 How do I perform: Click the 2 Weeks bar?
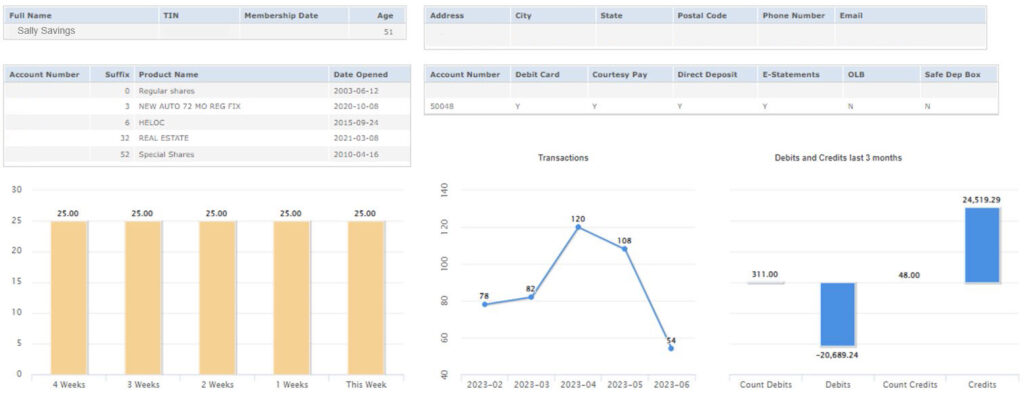click(217, 297)
